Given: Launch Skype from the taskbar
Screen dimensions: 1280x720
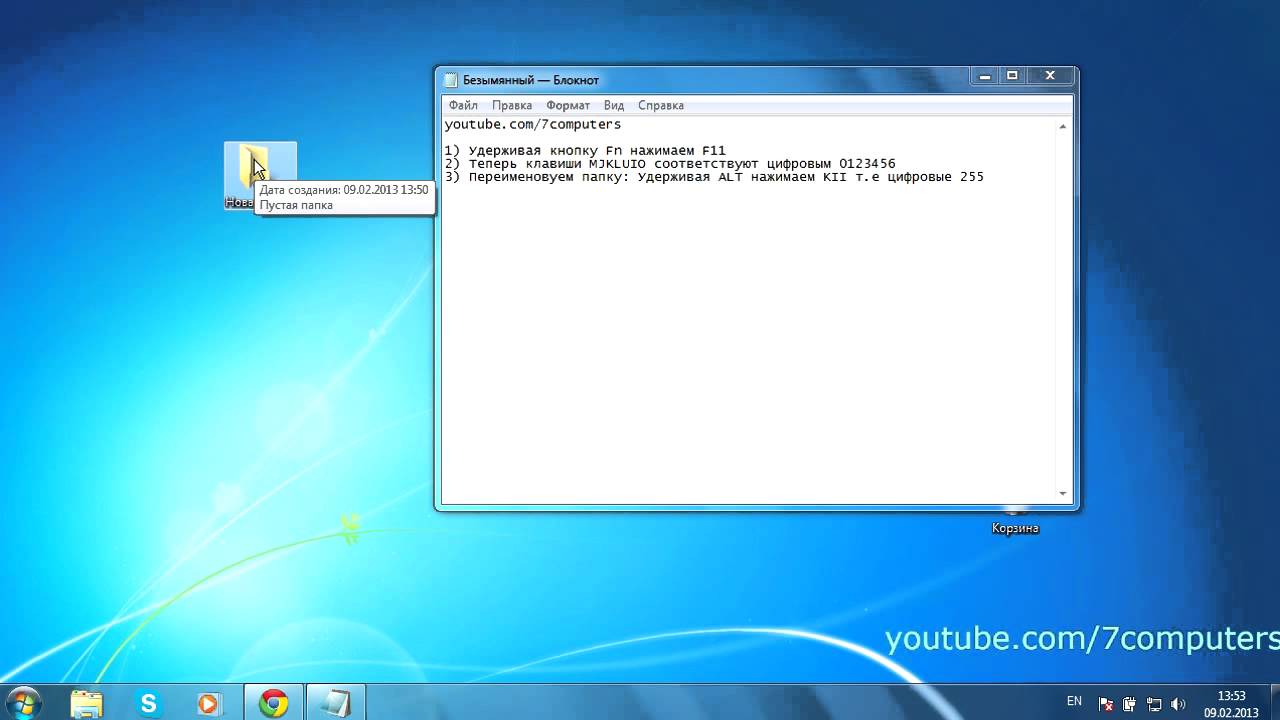Looking at the screenshot, I should pyautogui.click(x=149, y=703).
